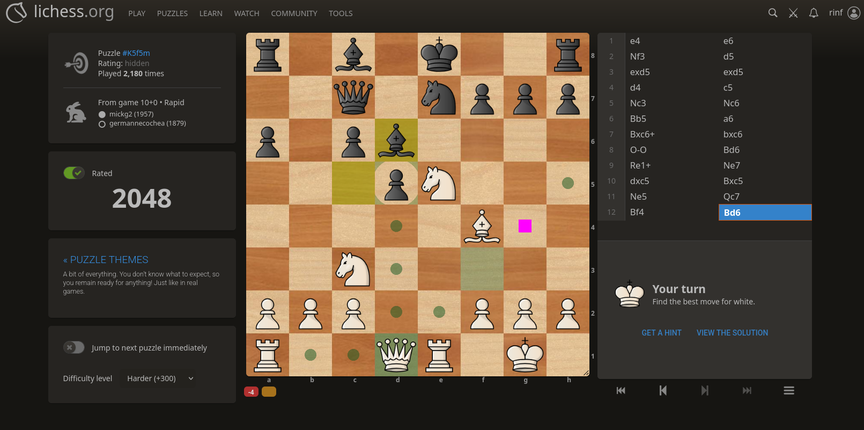The height and width of the screenshot is (430, 864).
Task: Select move Bd6 in move list
Action: [764, 212]
